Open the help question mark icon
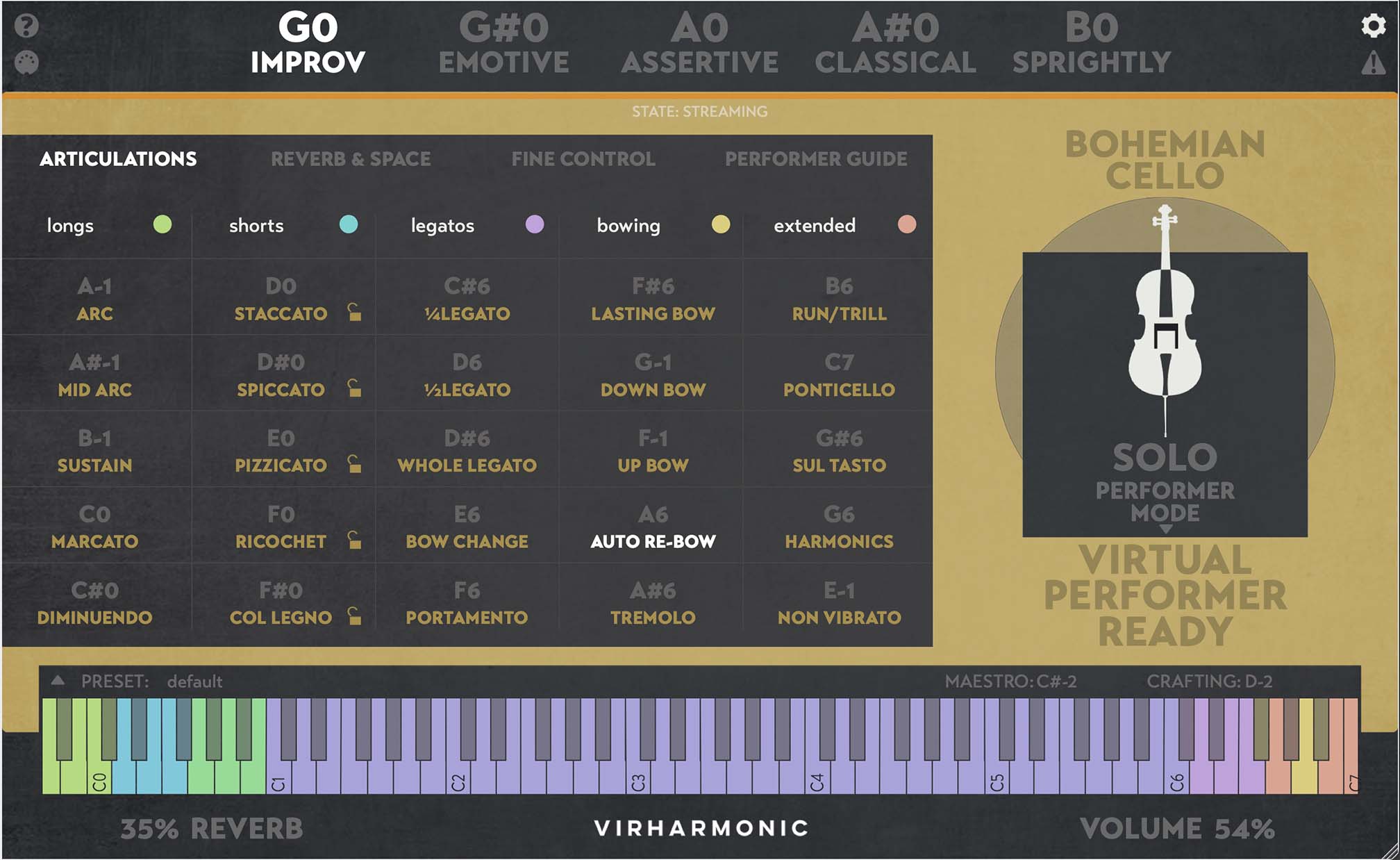 pos(26,26)
